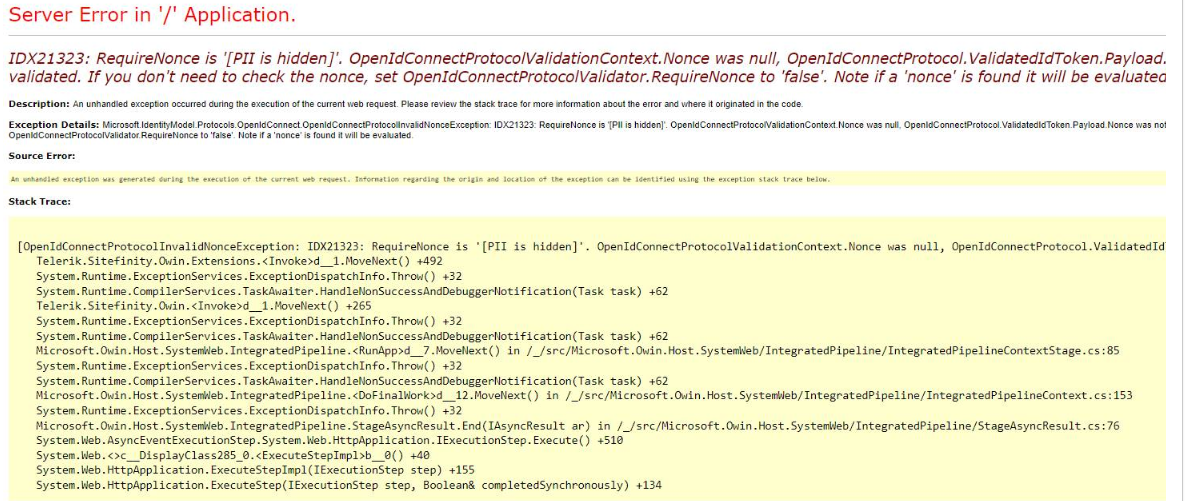Select the italic IDX21323 RequireNonce error message
Viewport: 1185px width, 501px height.
(587, 67)
